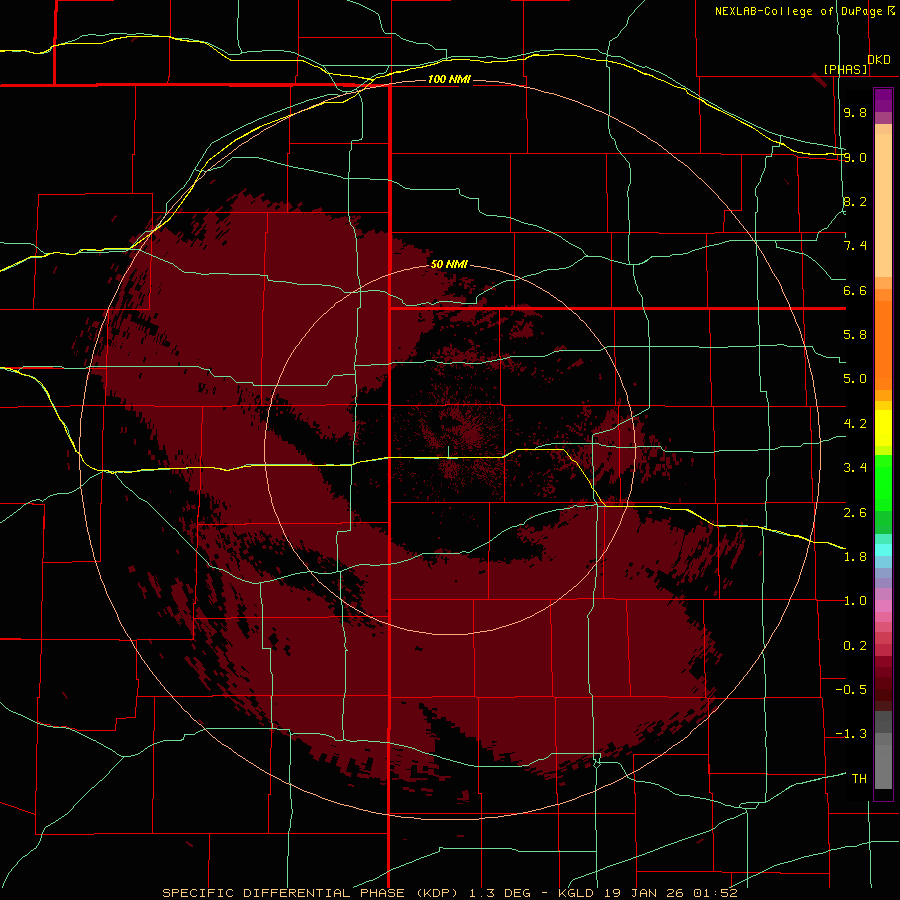Click the pink segment of the color bar

pos(883,606)
